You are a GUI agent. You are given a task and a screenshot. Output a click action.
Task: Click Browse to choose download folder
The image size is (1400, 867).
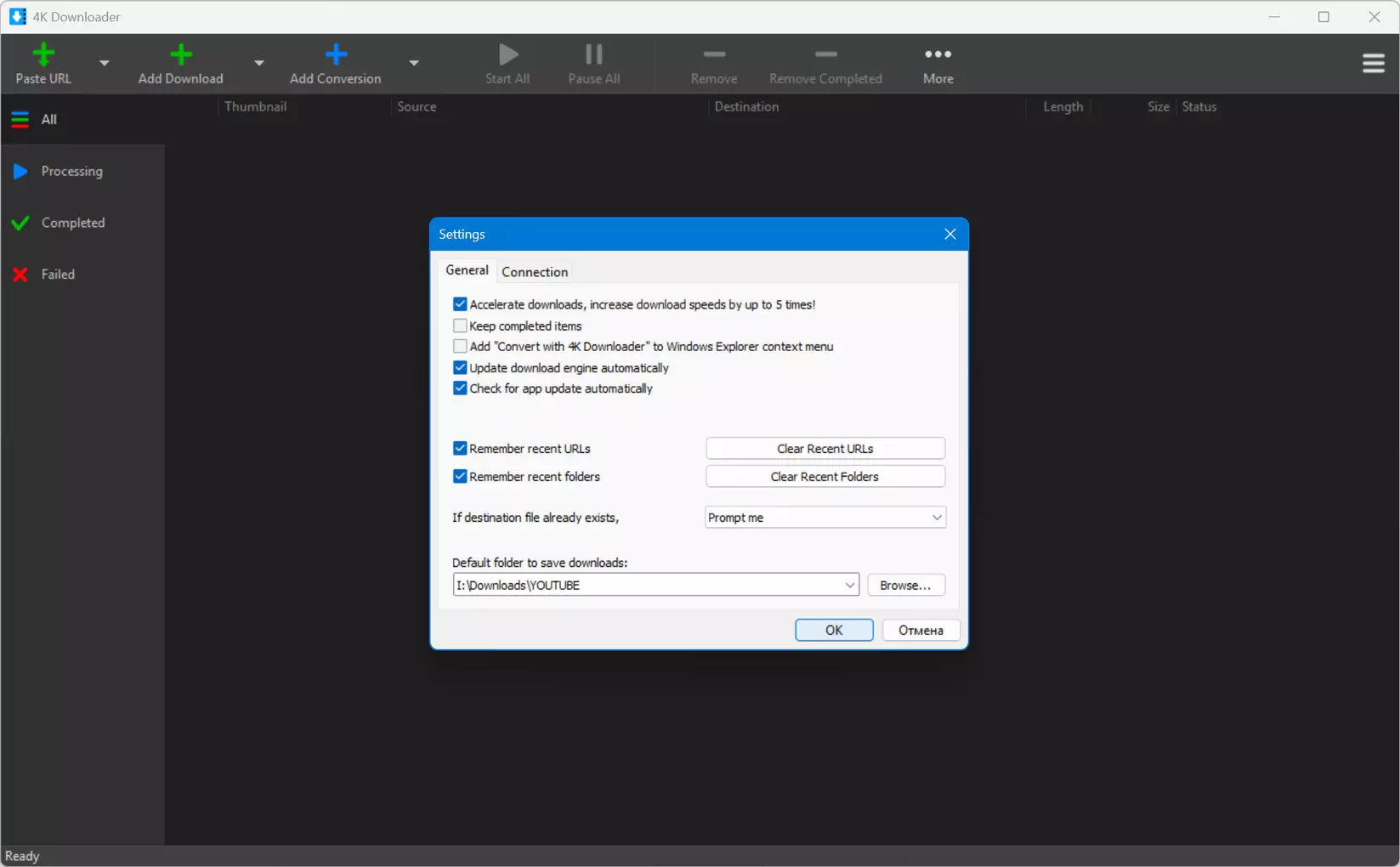tap(906, 586)
